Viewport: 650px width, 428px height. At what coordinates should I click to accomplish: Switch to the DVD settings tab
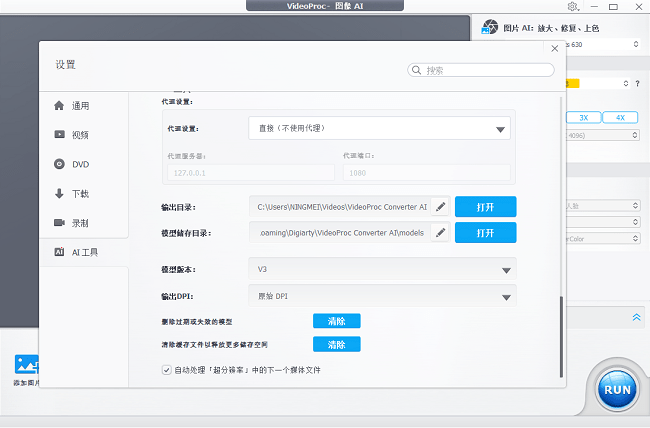click(x=83, y=164)
